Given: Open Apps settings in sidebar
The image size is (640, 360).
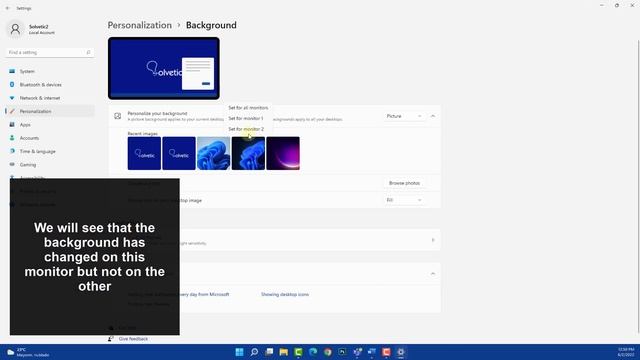Looking at the screenshot, I should tap(50, 124).
